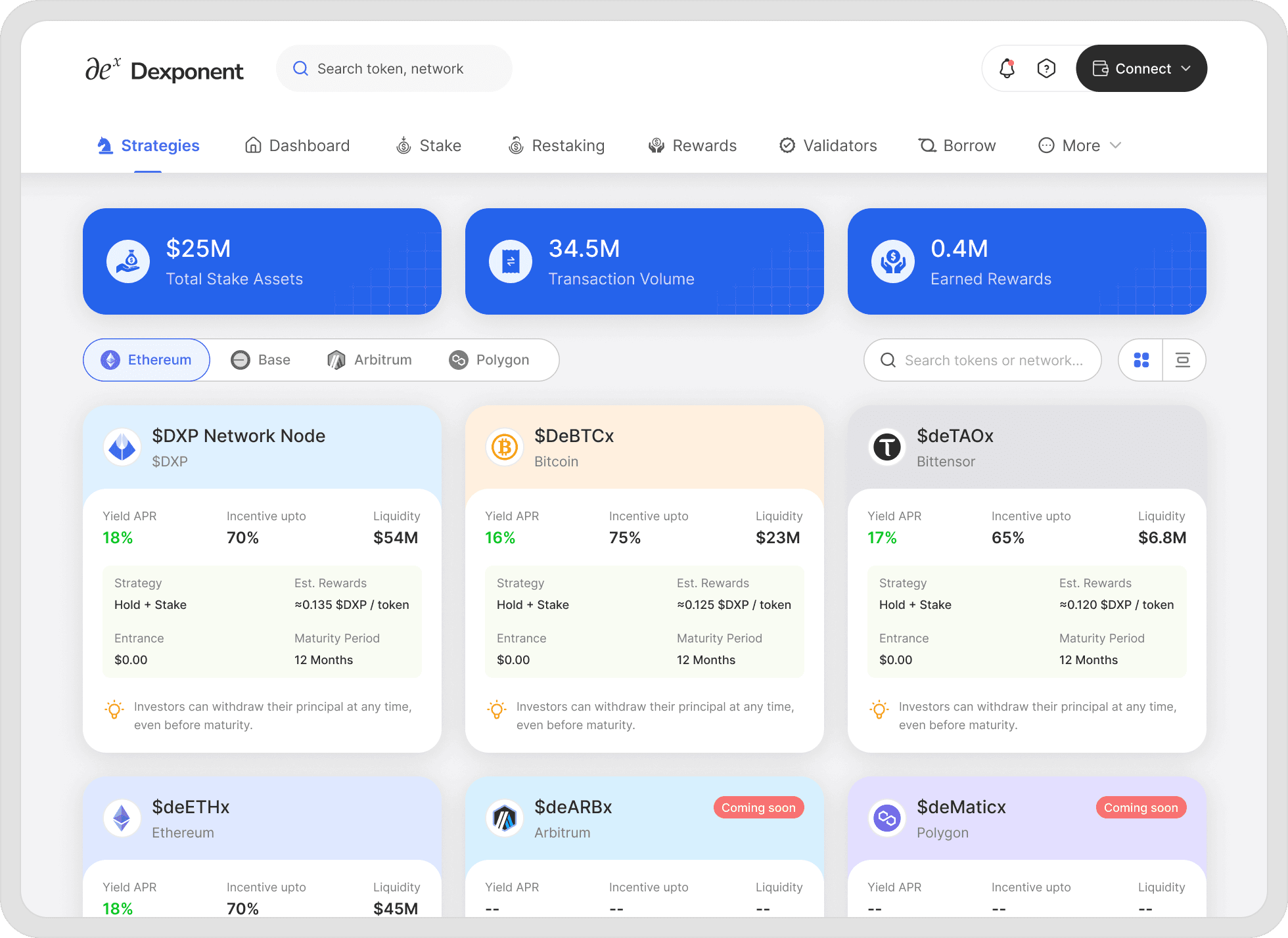Click Coming soon badge on $deARBx
The image size is (1288, 938).
point(758,807)
